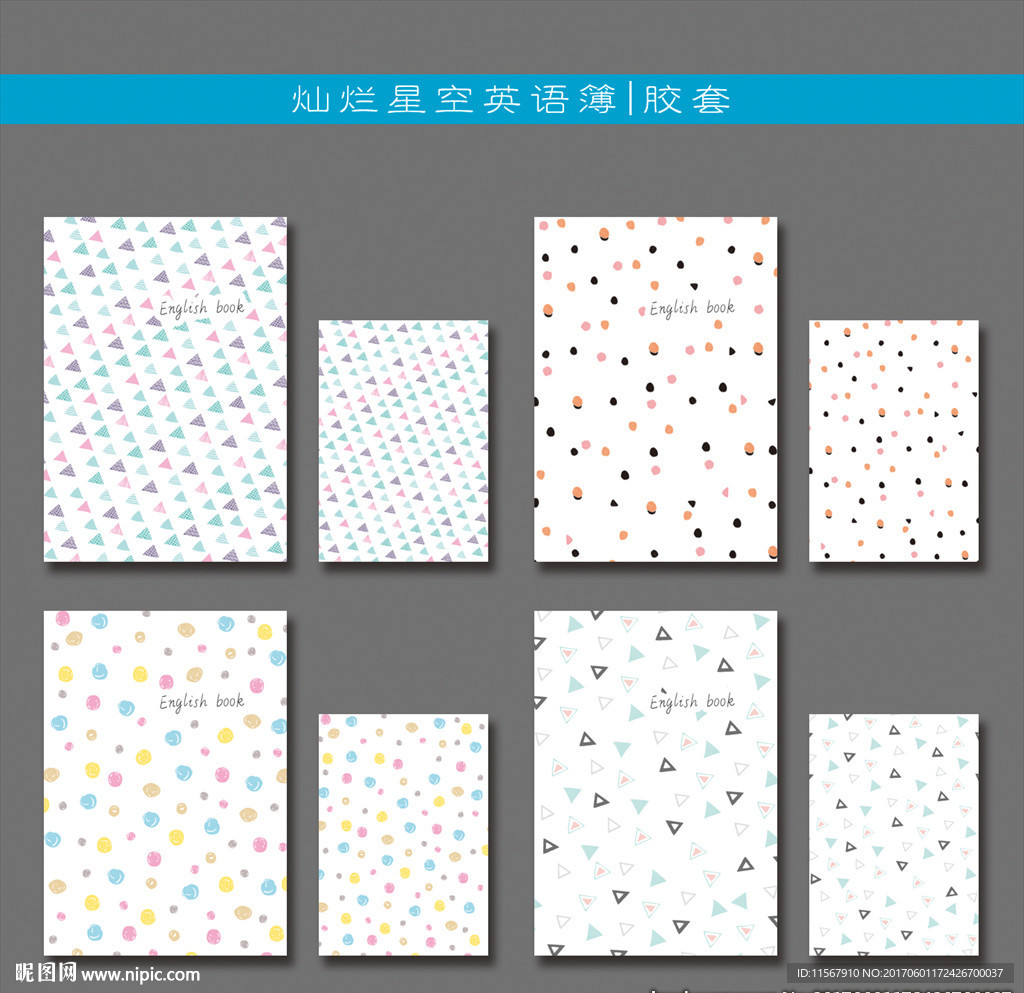Click the gray background above the blue banner
Viewport: 1024px width, 993px height.
512,37
